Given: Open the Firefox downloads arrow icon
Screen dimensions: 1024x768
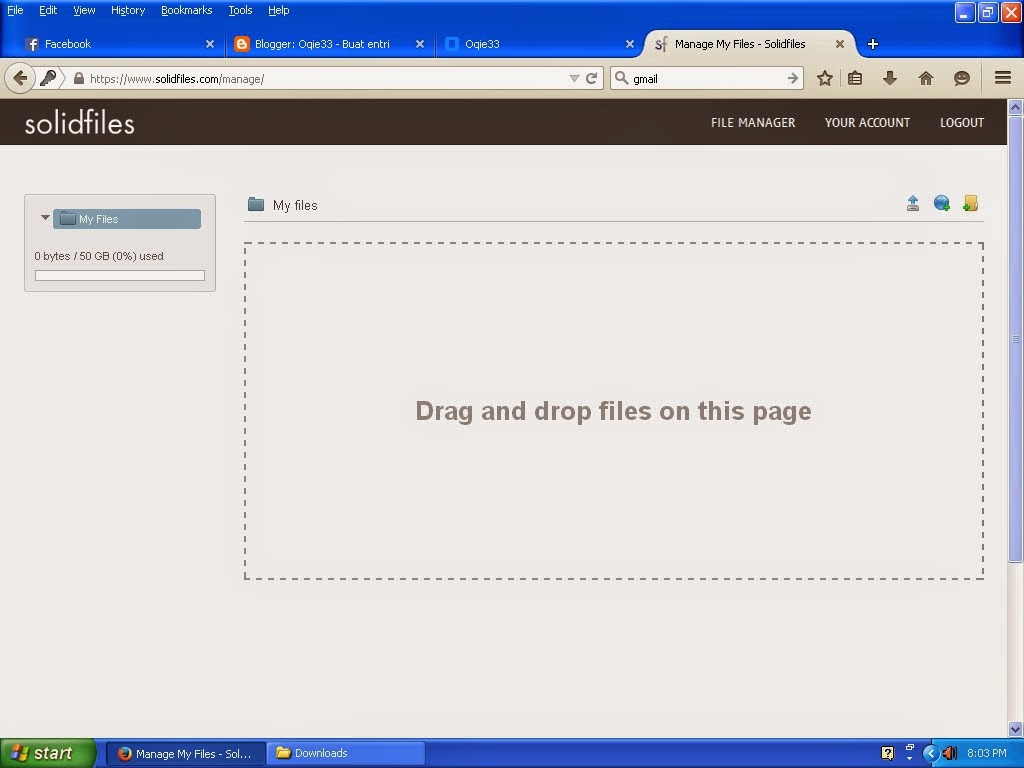Looking at the screenshot, I should click(x=890, y=77).
